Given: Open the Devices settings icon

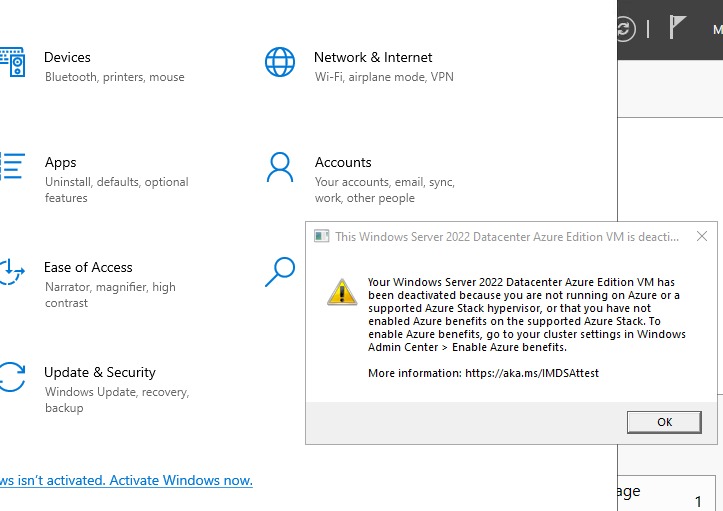Looking at the screenshot, I should 12,63.
